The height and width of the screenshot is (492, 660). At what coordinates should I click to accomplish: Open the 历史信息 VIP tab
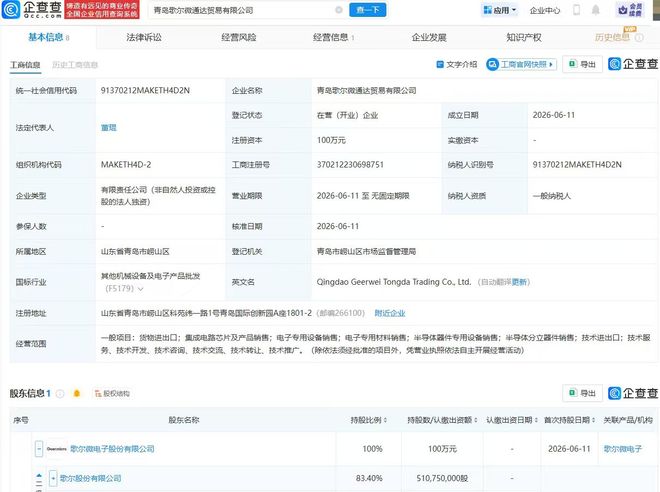[x=612, y=37]
